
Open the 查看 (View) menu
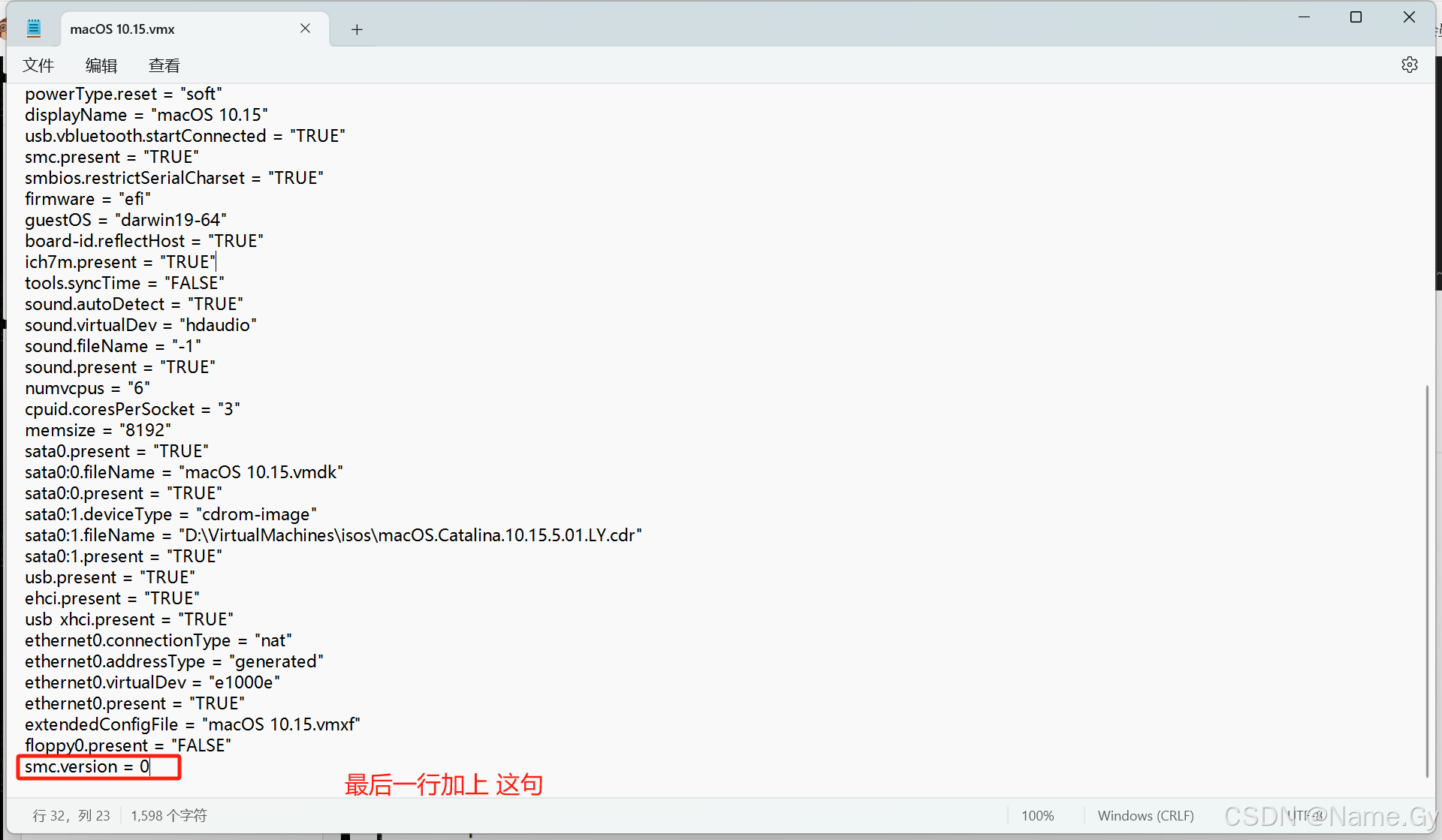coord(164,65)
